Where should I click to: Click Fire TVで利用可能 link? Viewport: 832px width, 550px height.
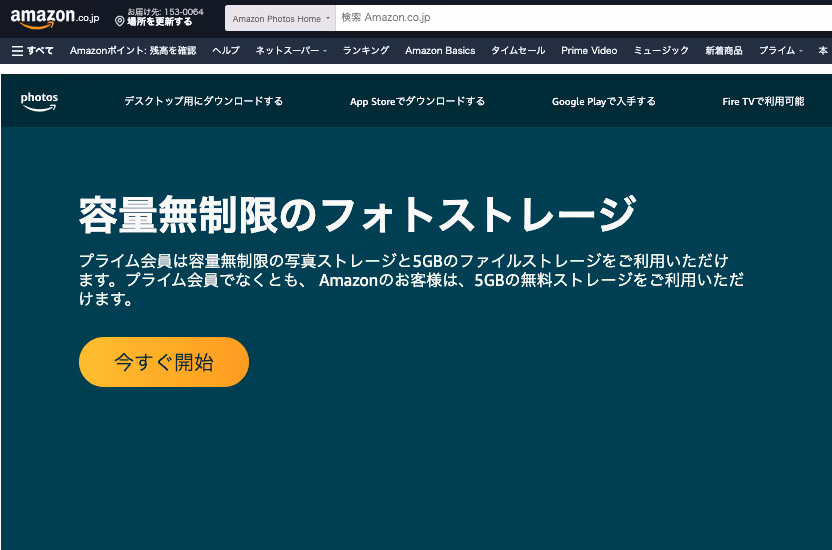763,101
